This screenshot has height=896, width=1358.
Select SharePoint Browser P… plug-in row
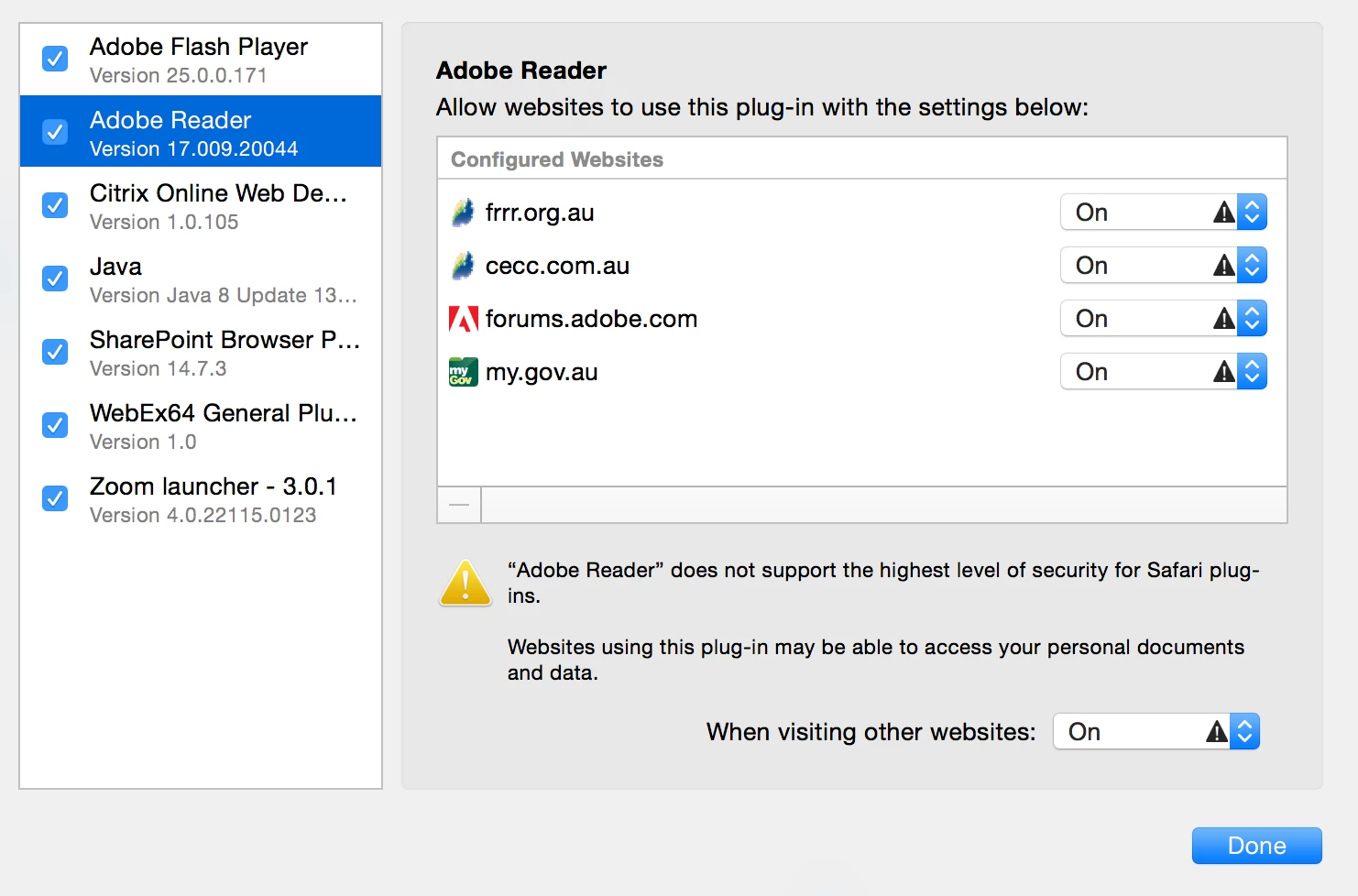click(x=201, y=352)
